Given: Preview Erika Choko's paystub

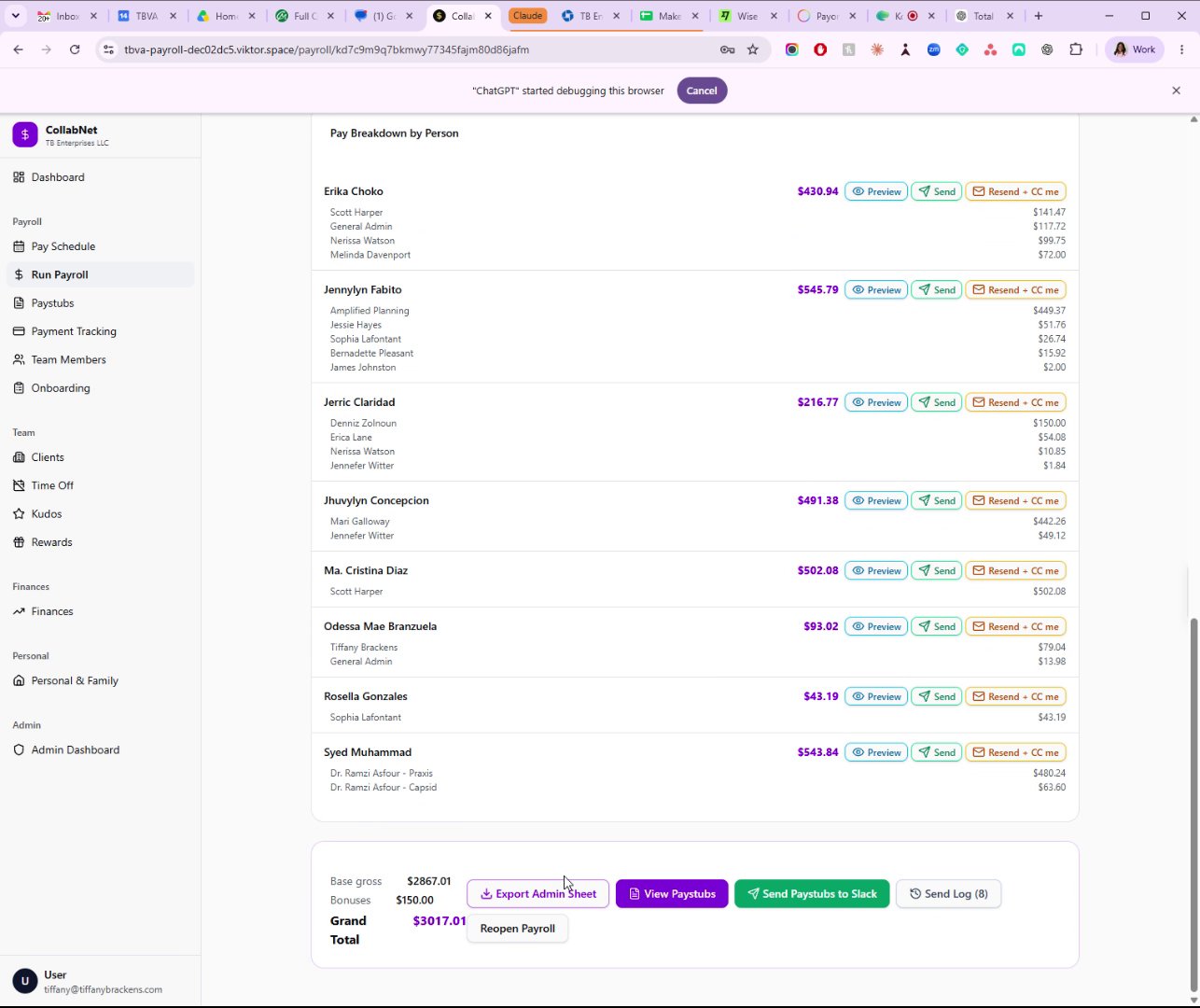Looking at the screenshot, I should [x=876, y=191].
